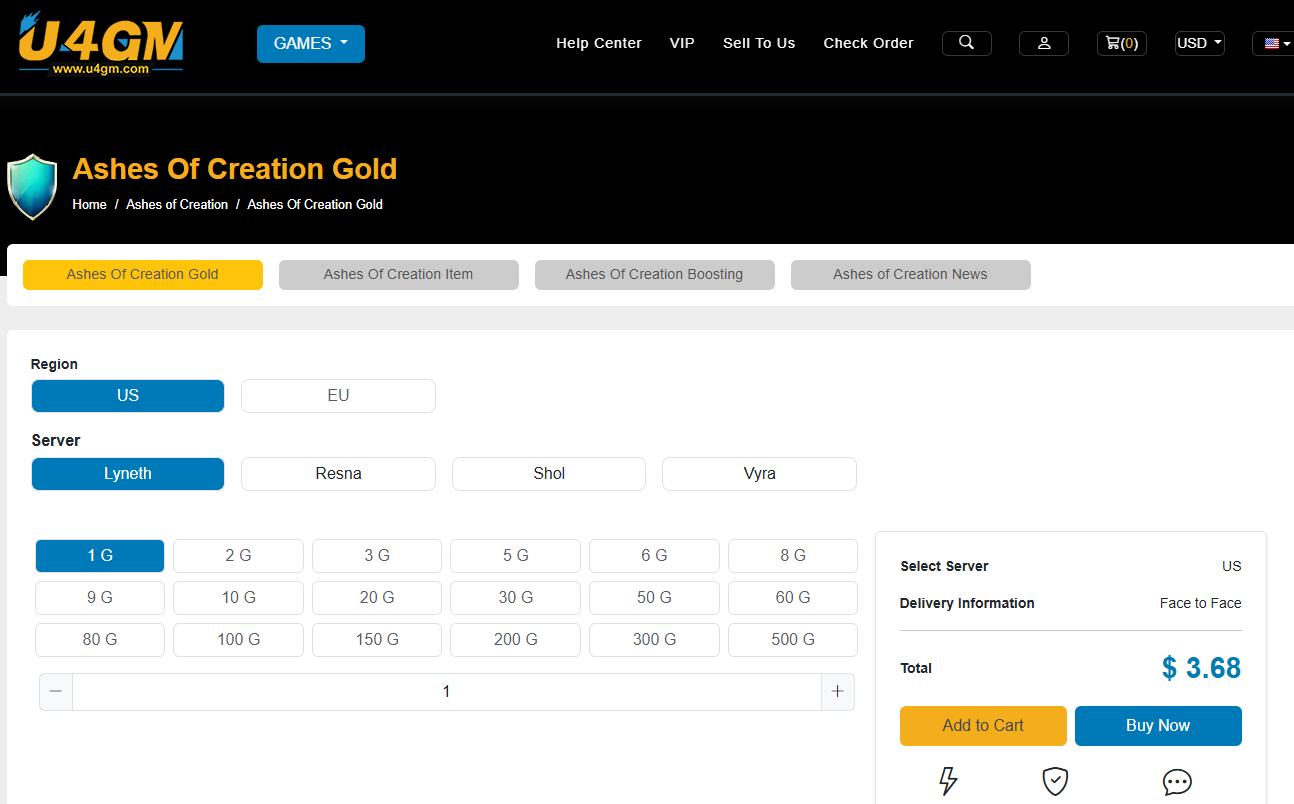
Task: Open the flag language selector
Action: coord(1274,43)
